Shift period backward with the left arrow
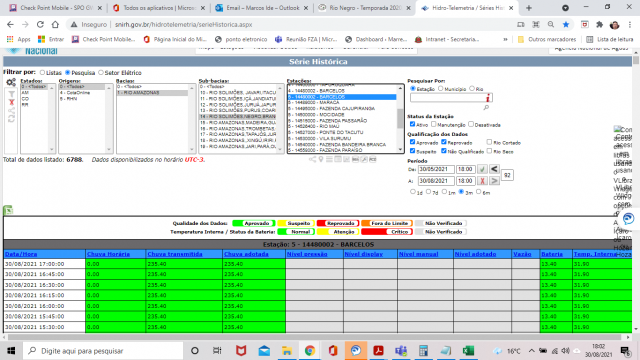 click(494, 169)
